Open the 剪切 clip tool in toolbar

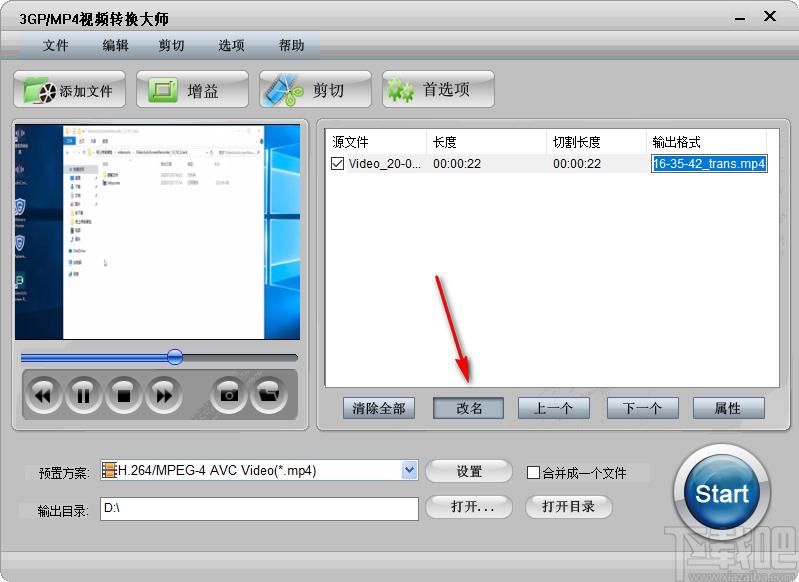coord(315,90)
